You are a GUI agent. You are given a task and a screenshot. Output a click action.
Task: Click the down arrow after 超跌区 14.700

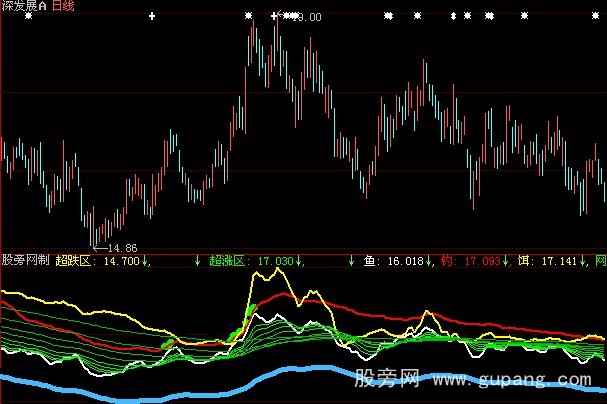pos(147,261)
